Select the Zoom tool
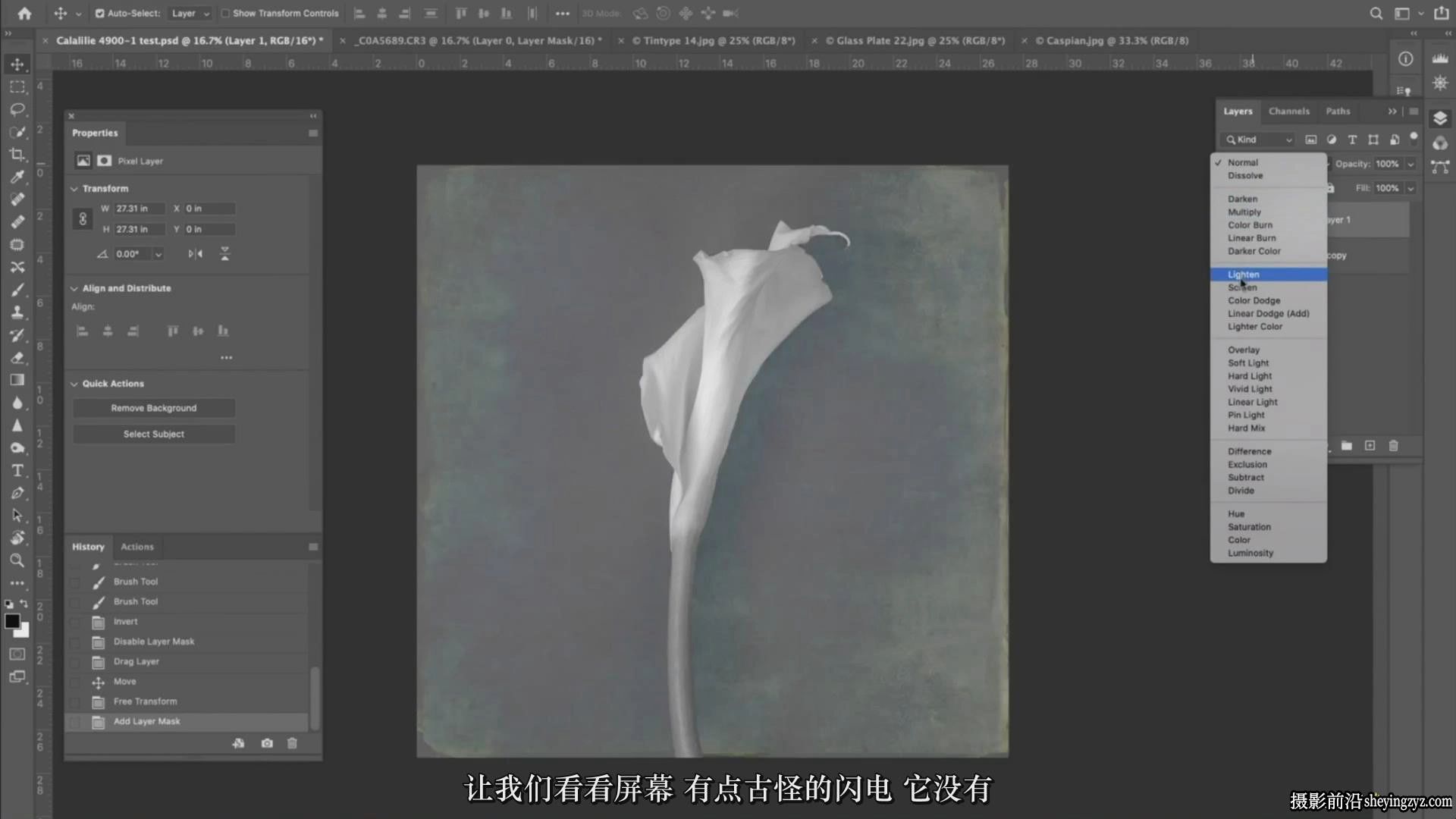This screenshot has height=819, width=1456. point(17,561)
